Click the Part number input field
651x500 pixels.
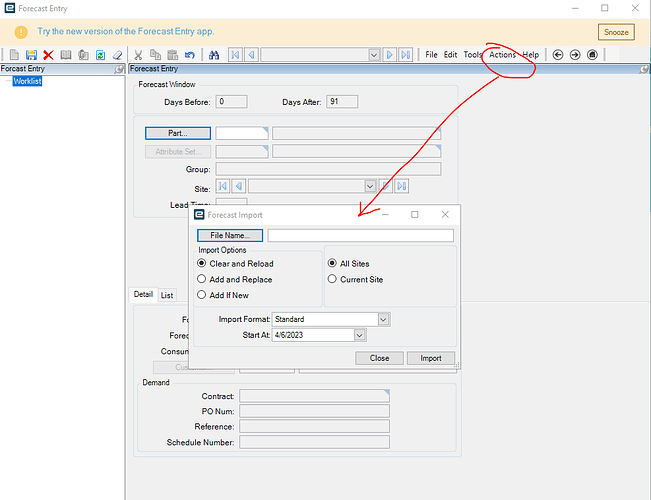pos(242,133)
